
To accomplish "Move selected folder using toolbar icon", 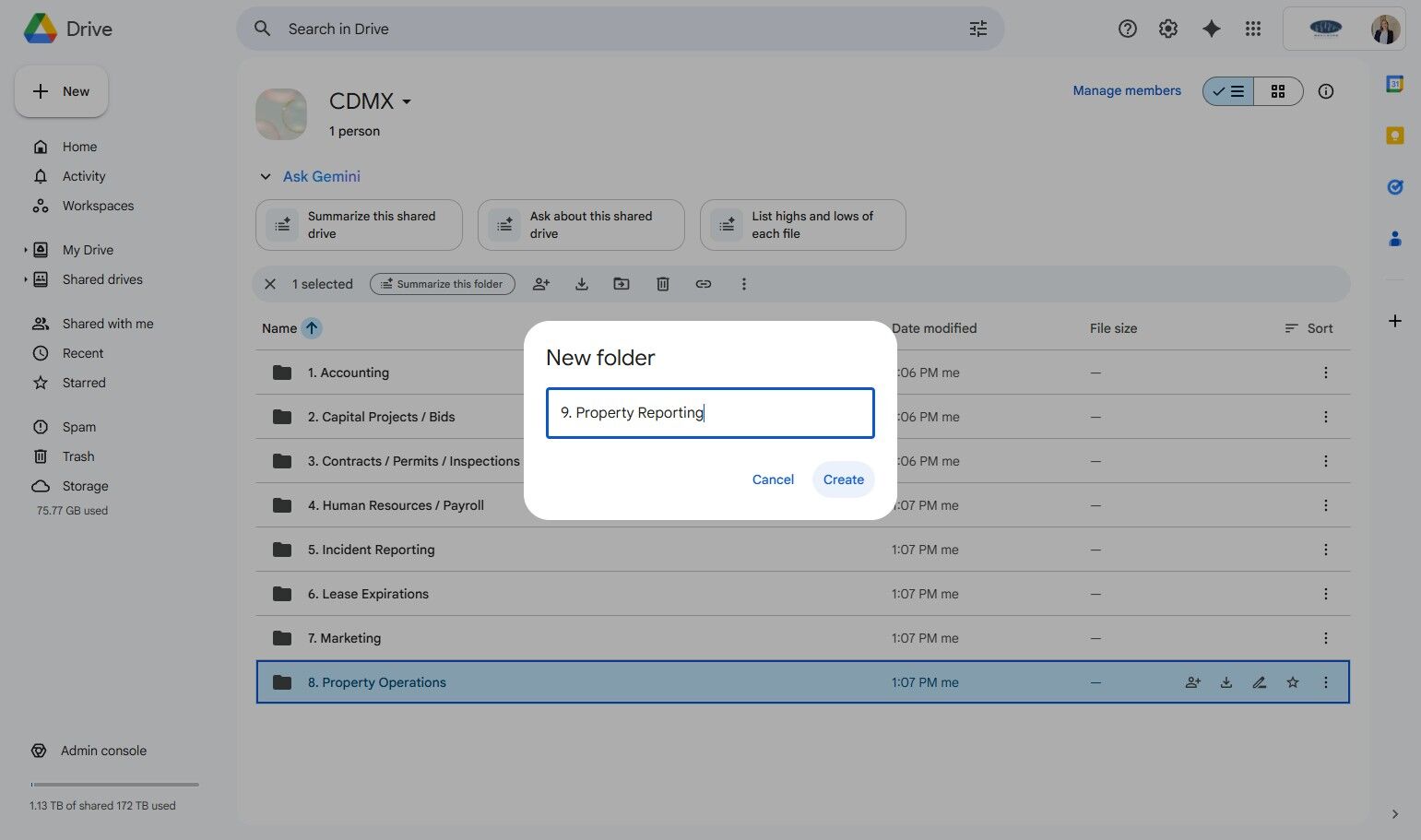I will 622,284.
